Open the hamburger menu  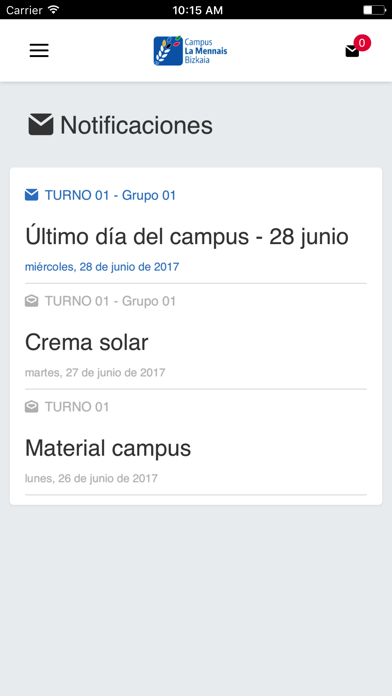[x=39, y=51]
